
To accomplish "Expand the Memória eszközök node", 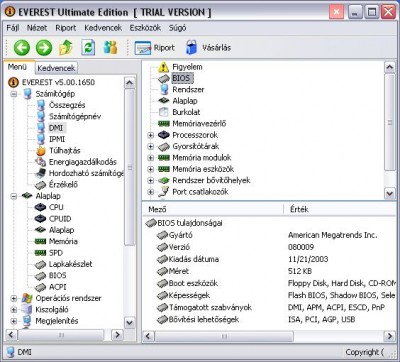I will point(151,169).
